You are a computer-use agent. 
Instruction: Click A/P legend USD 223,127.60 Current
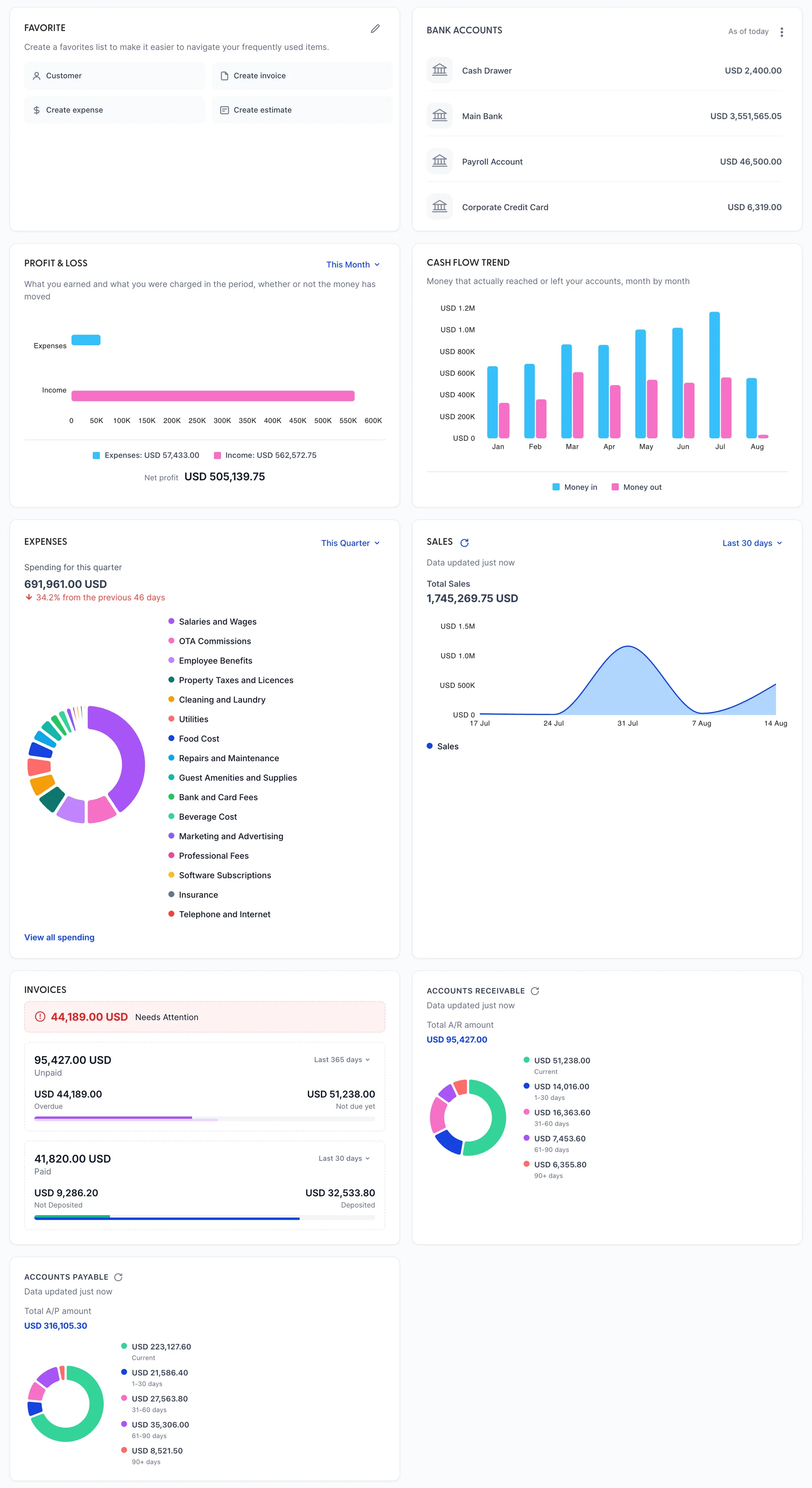[x=156, y=1351]
